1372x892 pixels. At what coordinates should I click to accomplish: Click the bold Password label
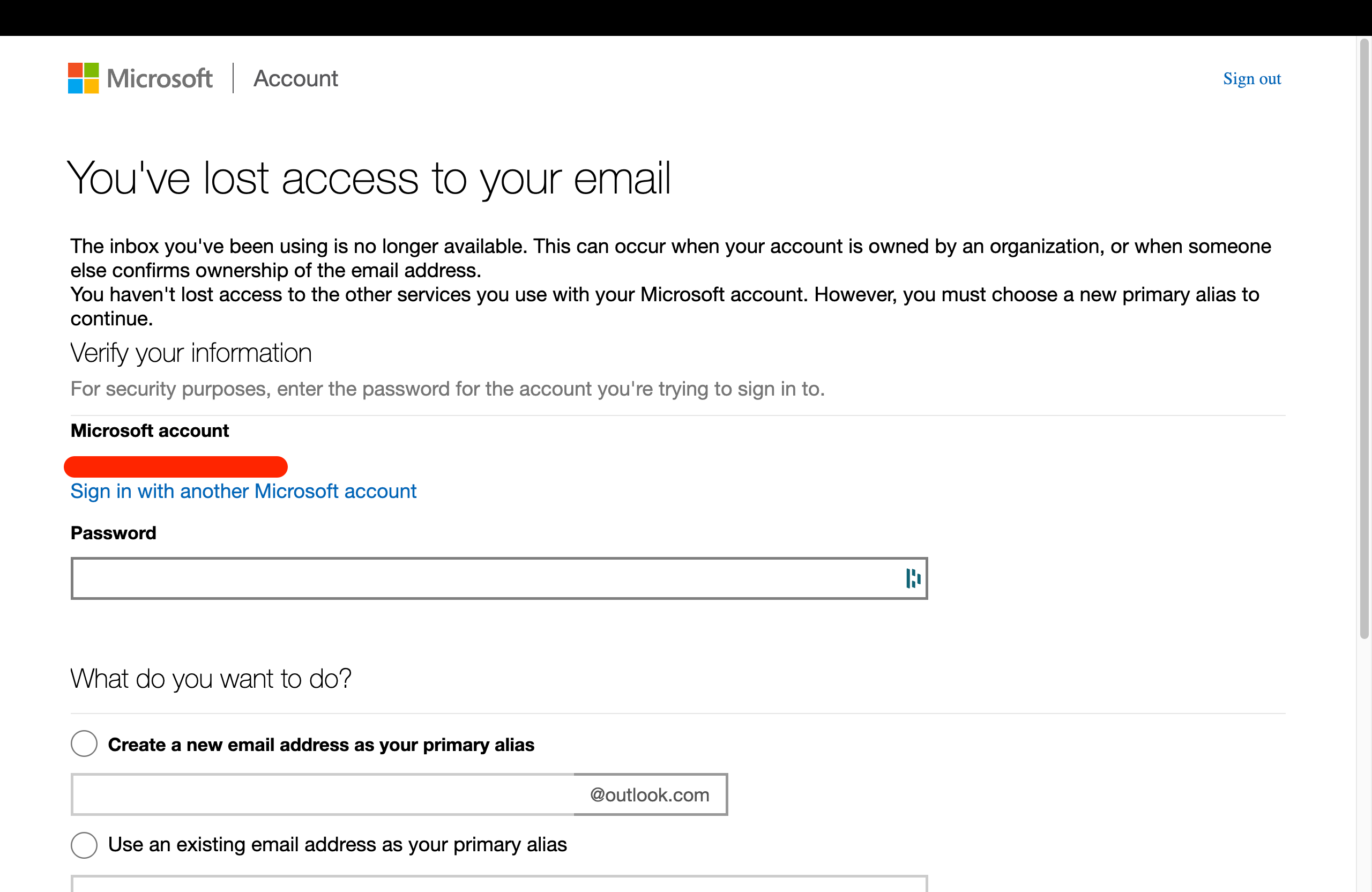113,533
